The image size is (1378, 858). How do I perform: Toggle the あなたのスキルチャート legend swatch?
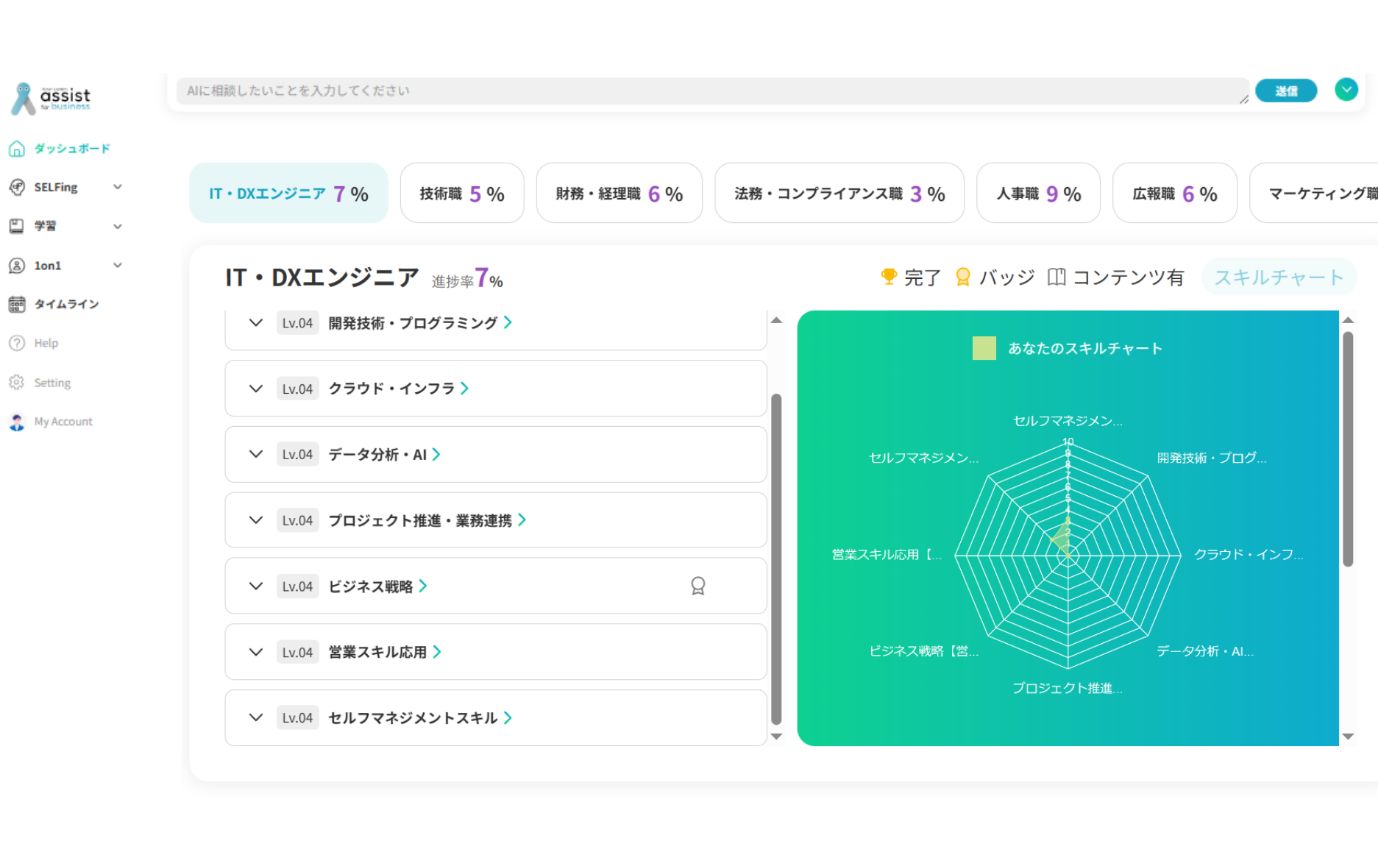984,349
